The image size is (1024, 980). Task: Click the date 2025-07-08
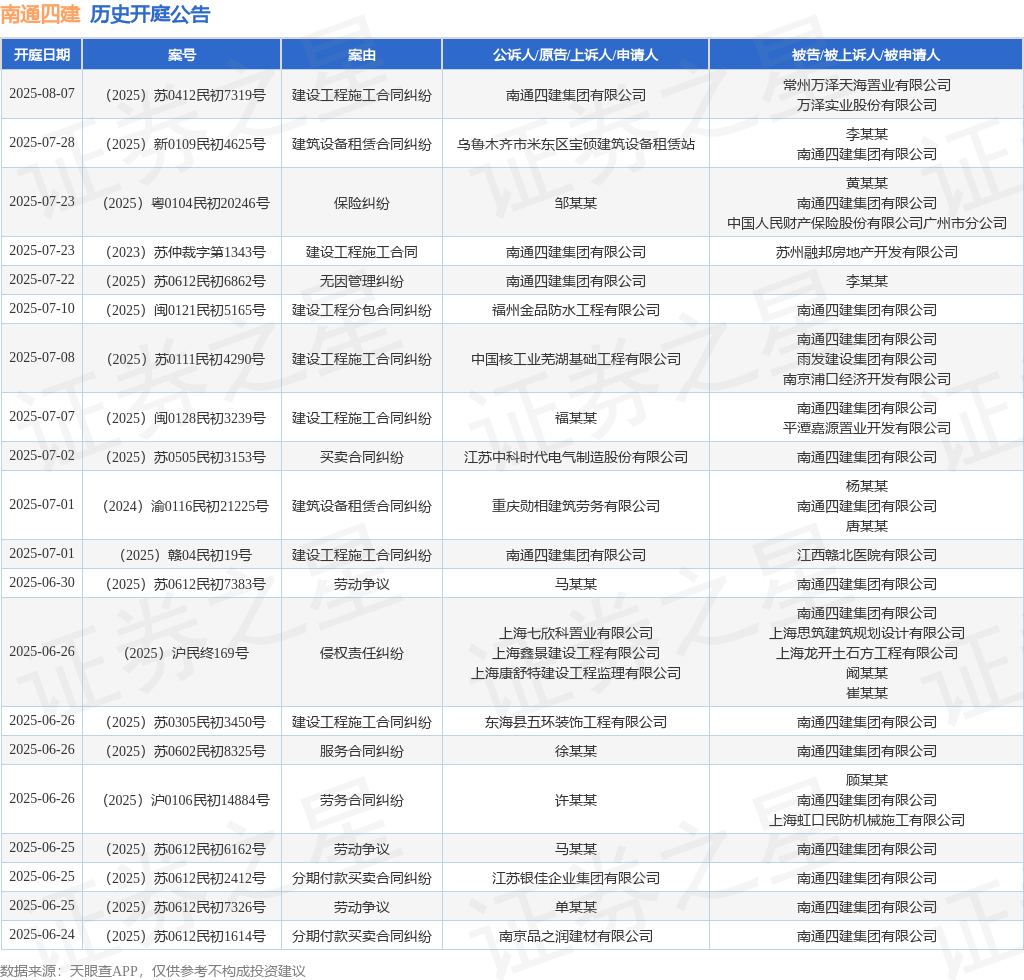42,357
